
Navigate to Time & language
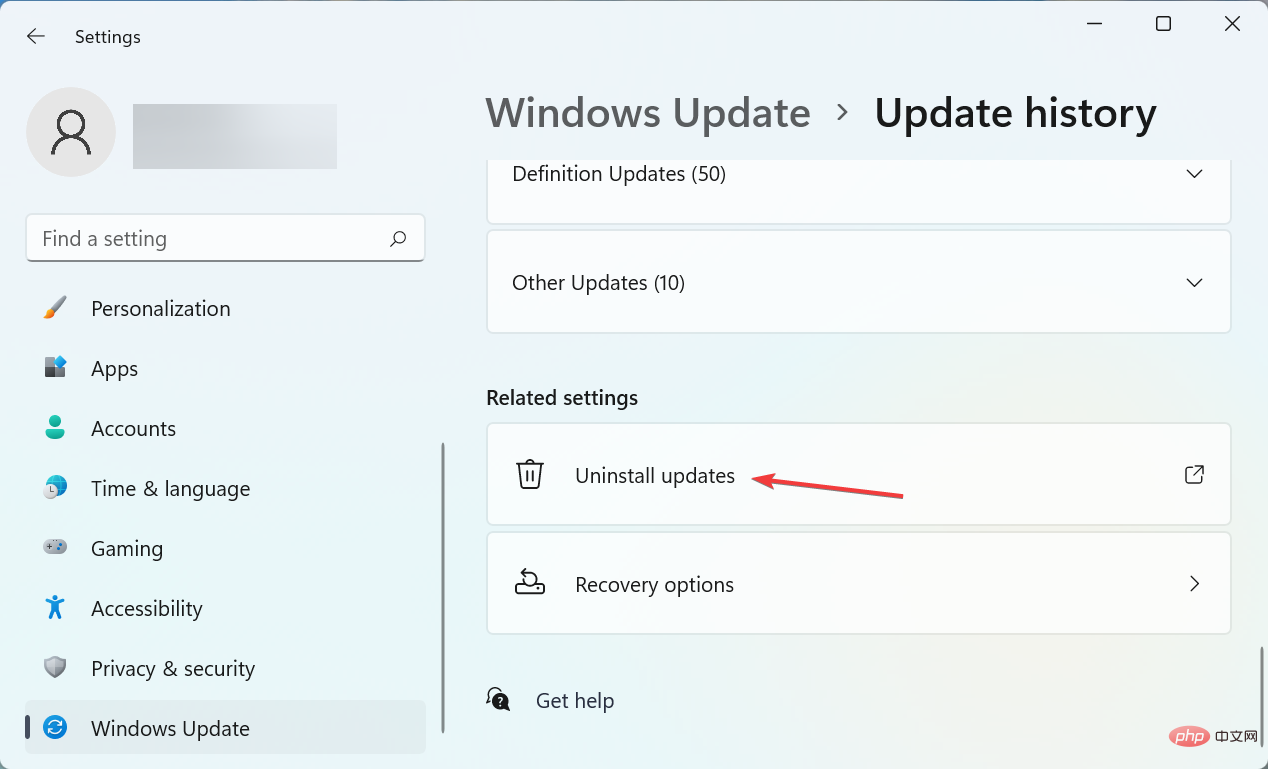tap(226, 488)
